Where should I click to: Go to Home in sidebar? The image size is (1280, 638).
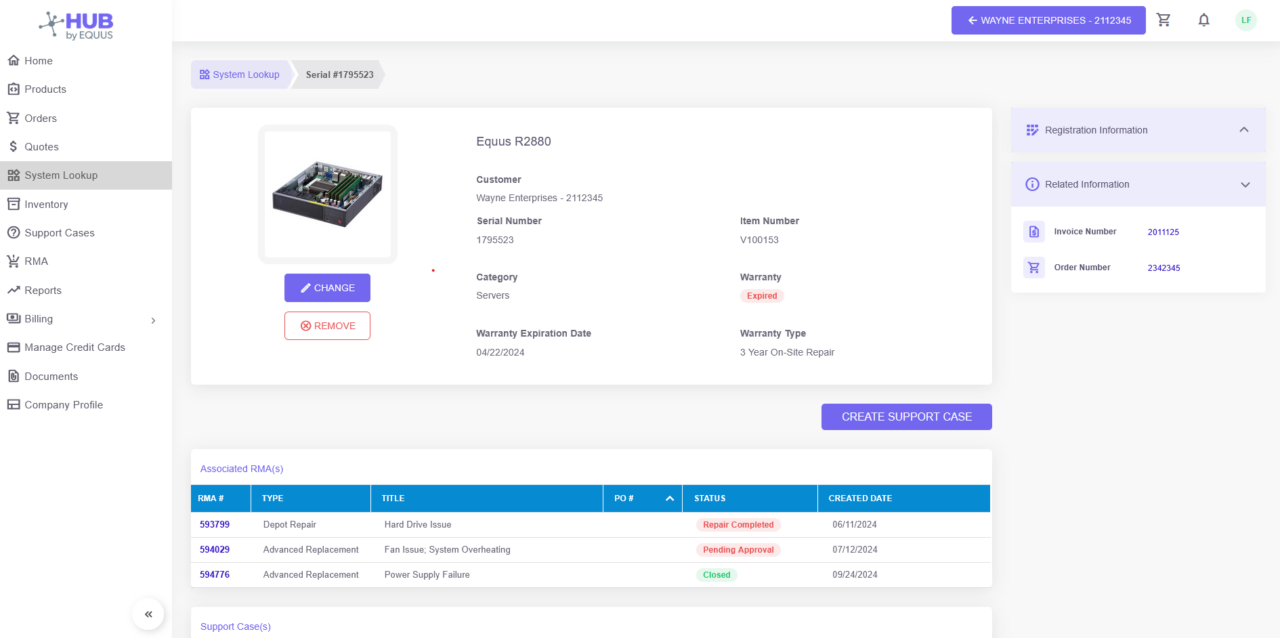[86, 61]
